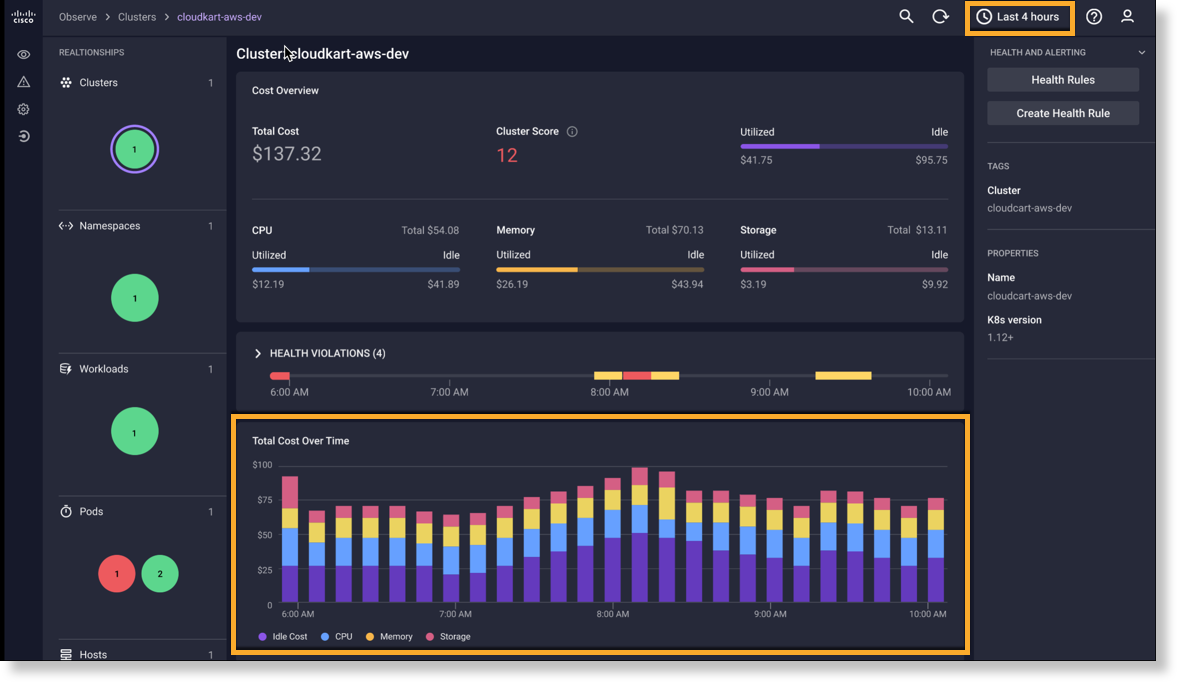
Task: Select the red Pods circle showing 1
Action: 116,574
